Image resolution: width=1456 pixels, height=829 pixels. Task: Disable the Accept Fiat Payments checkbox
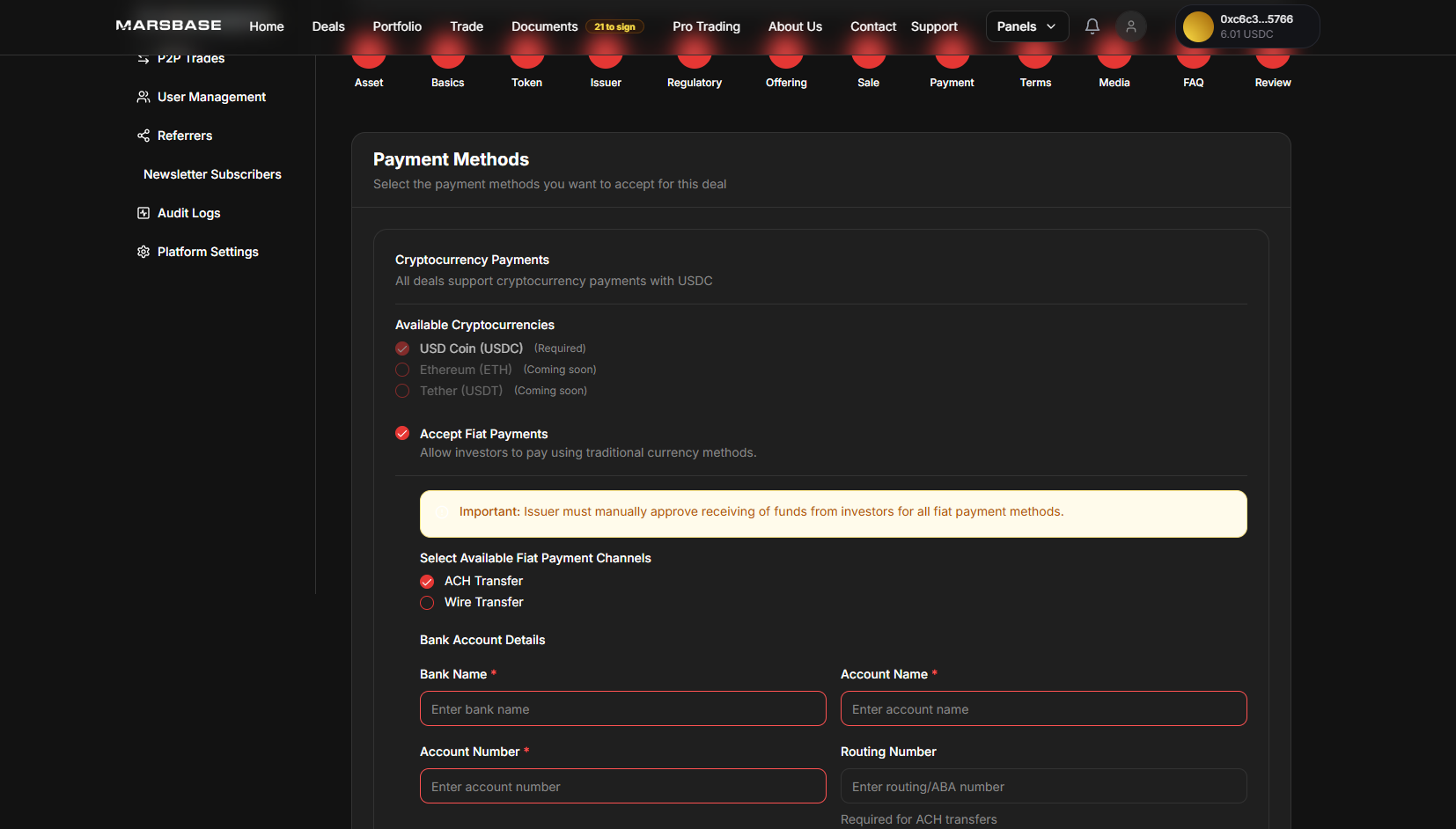402,433
